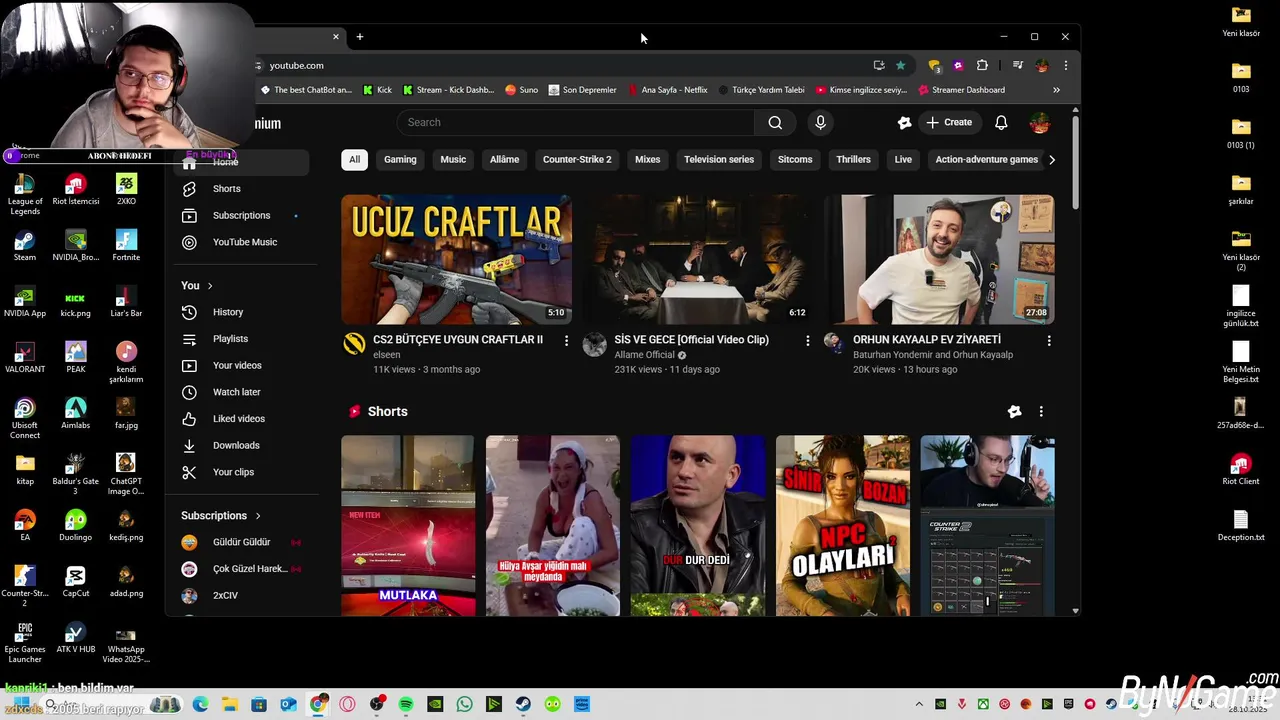The image size is (1280, 720).
Task: Open Güldür Güldür subscription channel
Action: coord(241,542)
